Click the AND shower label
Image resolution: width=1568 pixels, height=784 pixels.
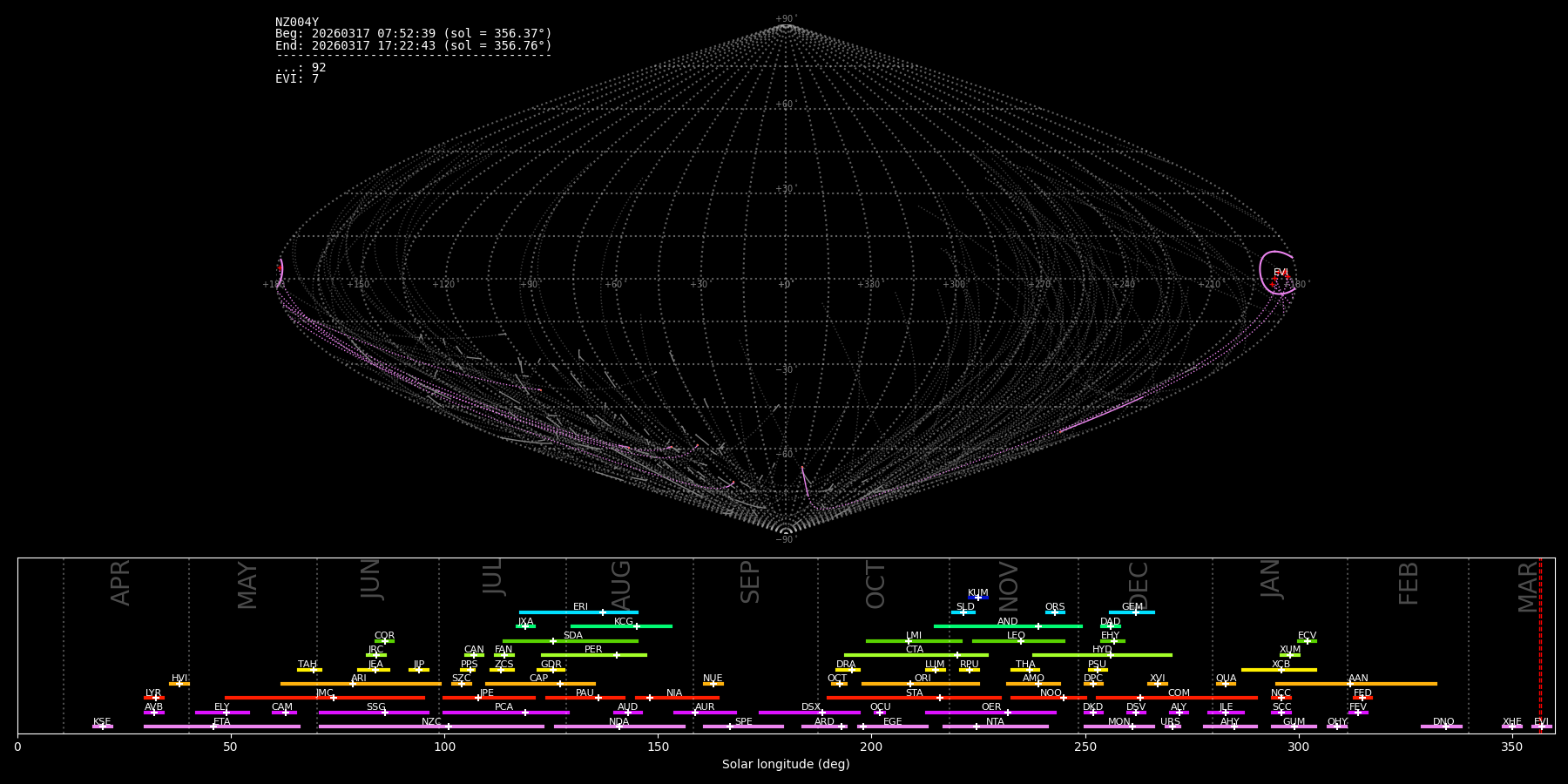click(x=1007, y=622)
